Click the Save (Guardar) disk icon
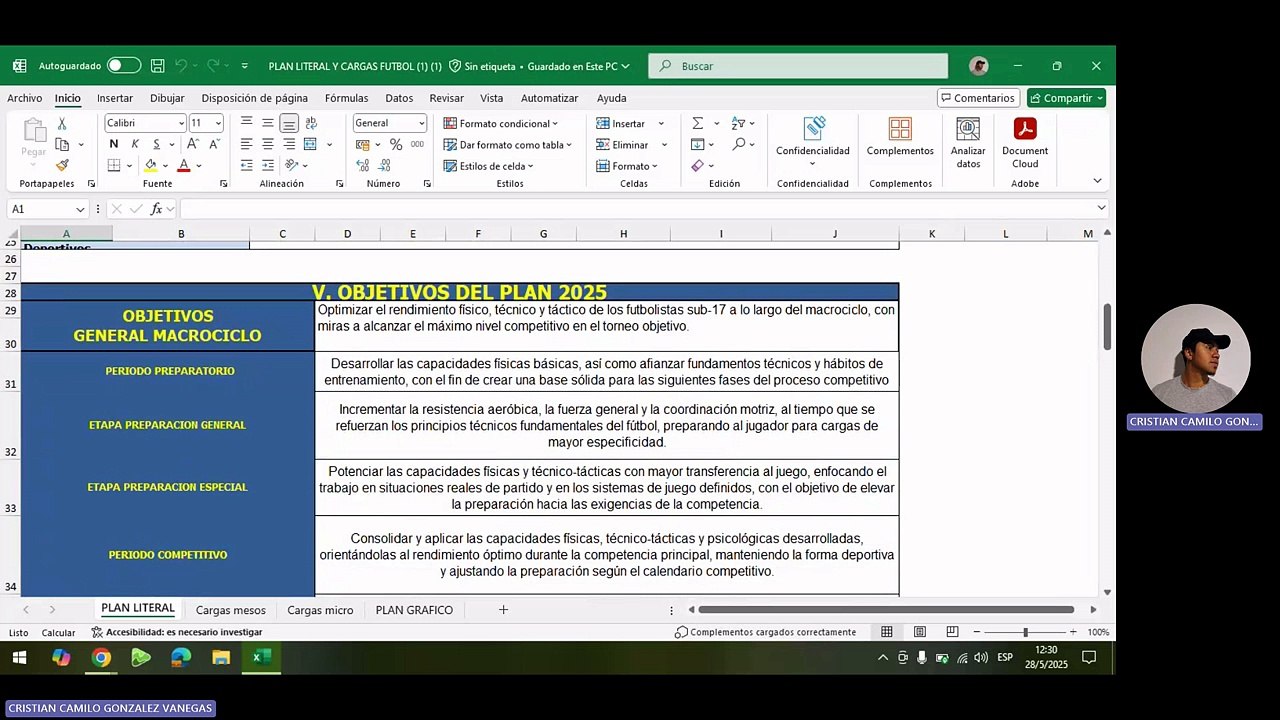Image resolution: width=1280 pixels, height=720 pixels. [158, 66]
